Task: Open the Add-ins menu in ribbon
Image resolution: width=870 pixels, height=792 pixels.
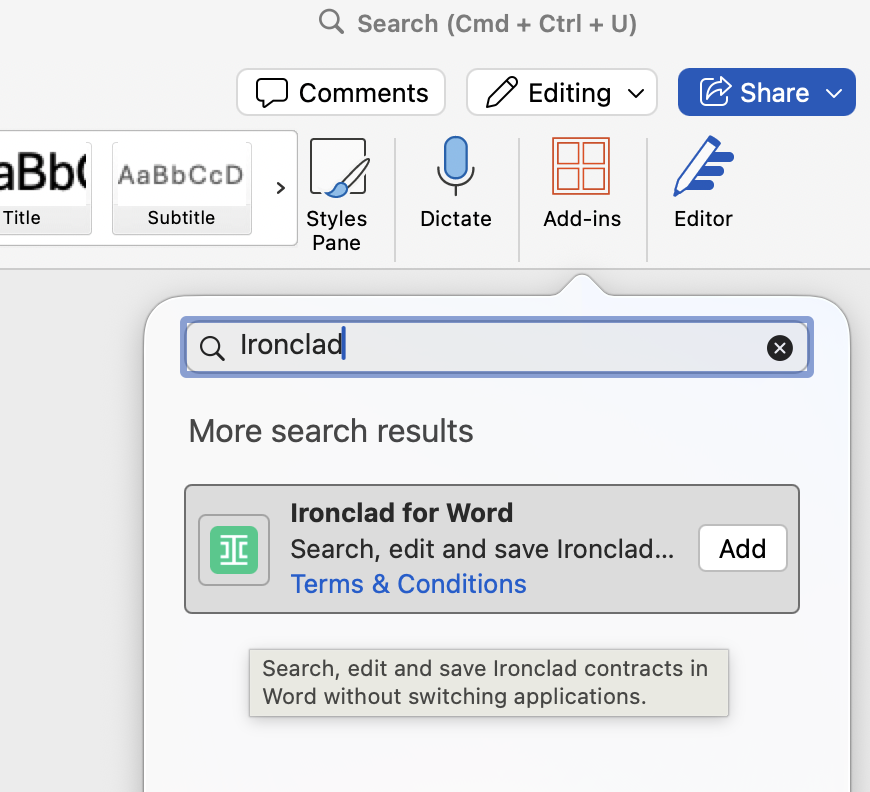Action: [581, 183]
